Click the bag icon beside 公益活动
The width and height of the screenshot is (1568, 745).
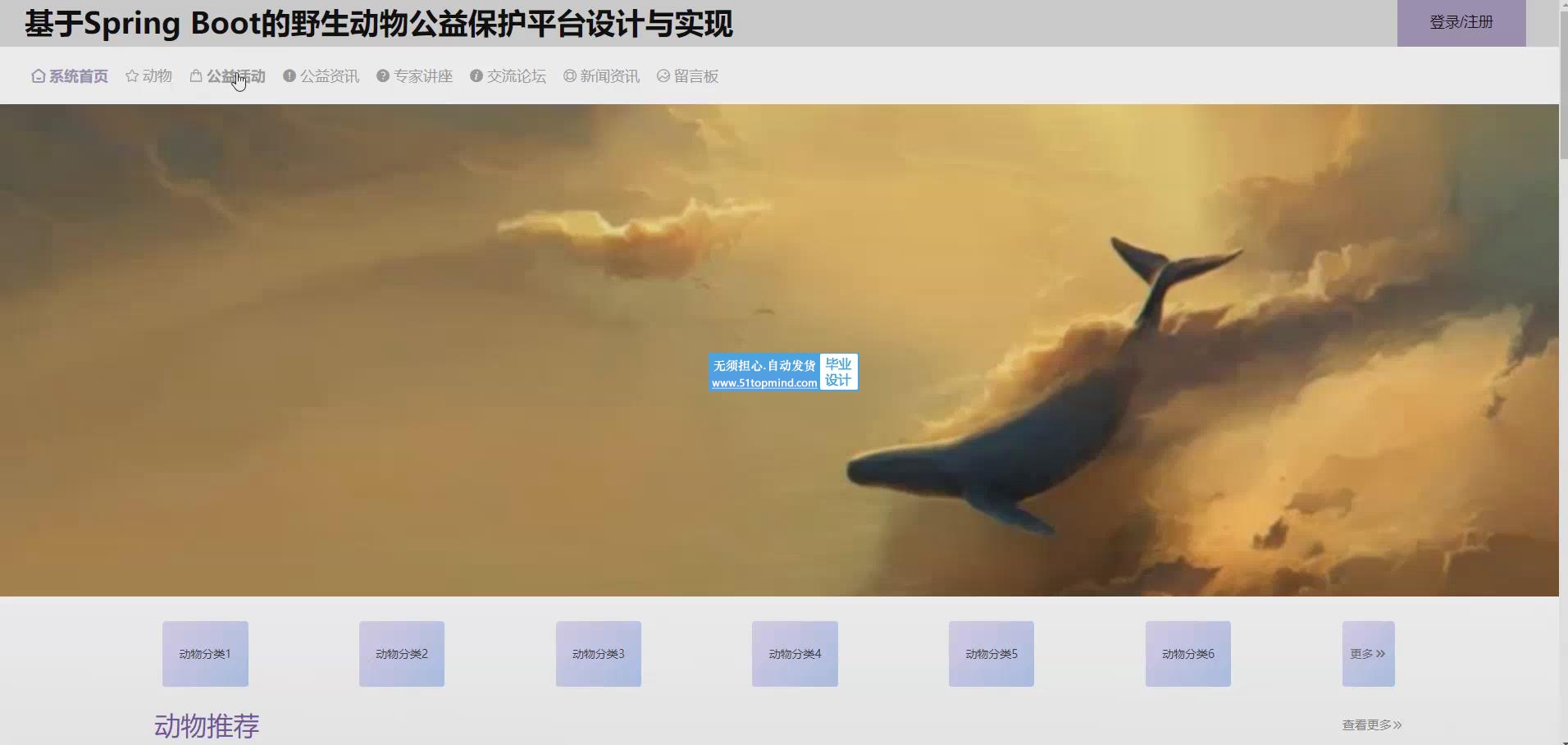tap(196, 76)
